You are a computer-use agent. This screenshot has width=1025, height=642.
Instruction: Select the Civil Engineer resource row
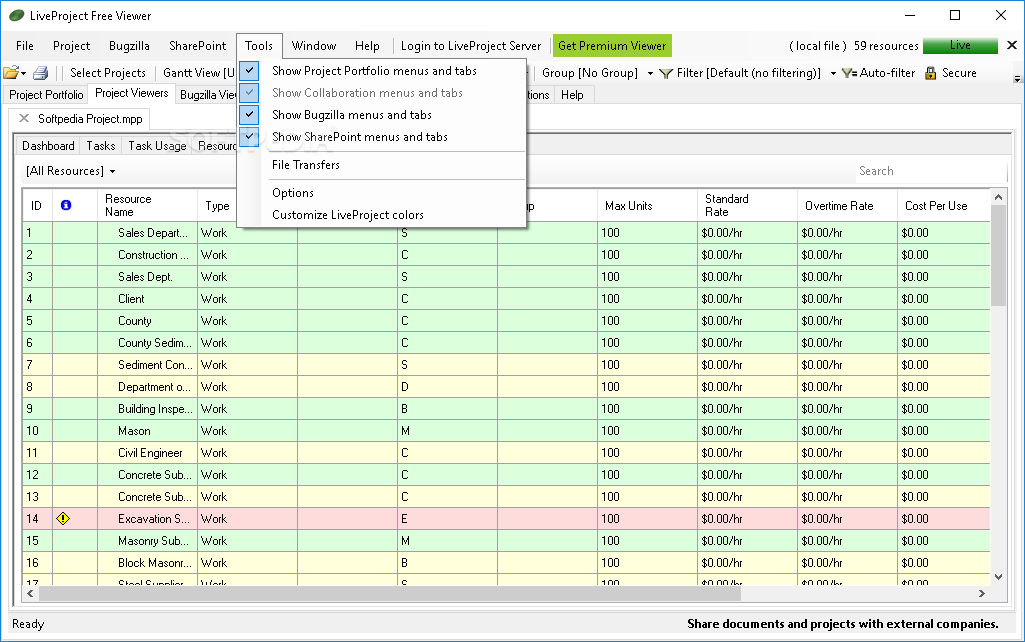point(506,453)
